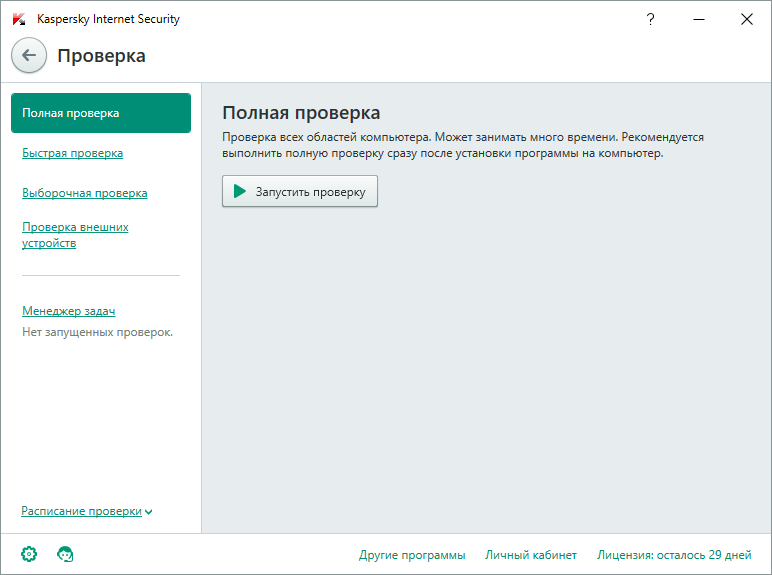Viewport: 772px width, 575px height.
Task: Click the Проверка page title
Action: click(x=101, y=56)
